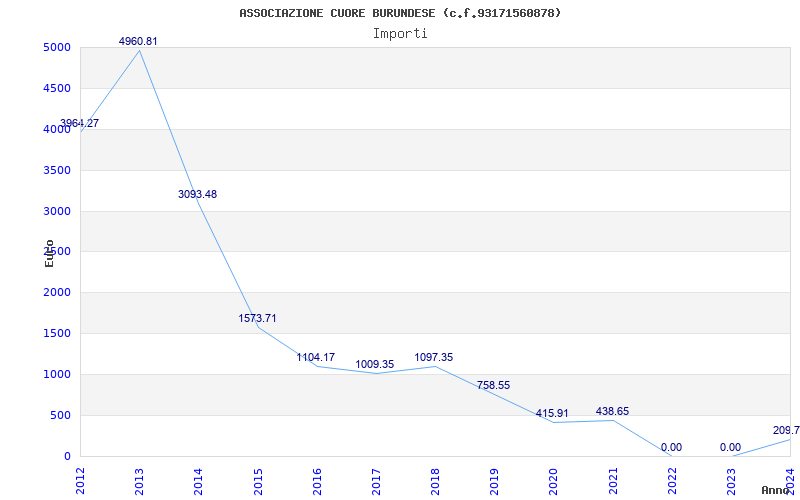Click the 2020 x-axis year label
The image size is (800, 500).
click(554, 481)
